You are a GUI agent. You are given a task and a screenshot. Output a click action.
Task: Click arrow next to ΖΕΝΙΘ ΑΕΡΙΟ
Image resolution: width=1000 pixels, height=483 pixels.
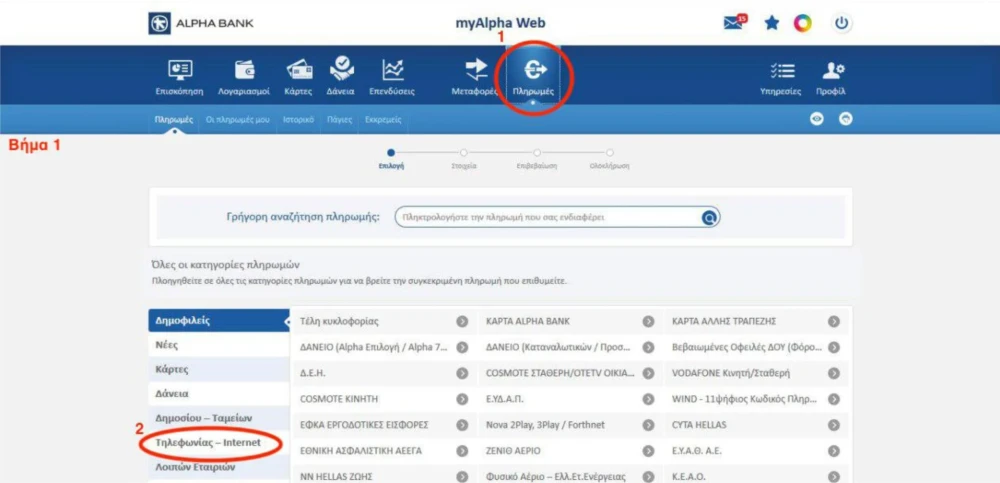(x=649, y=450)
